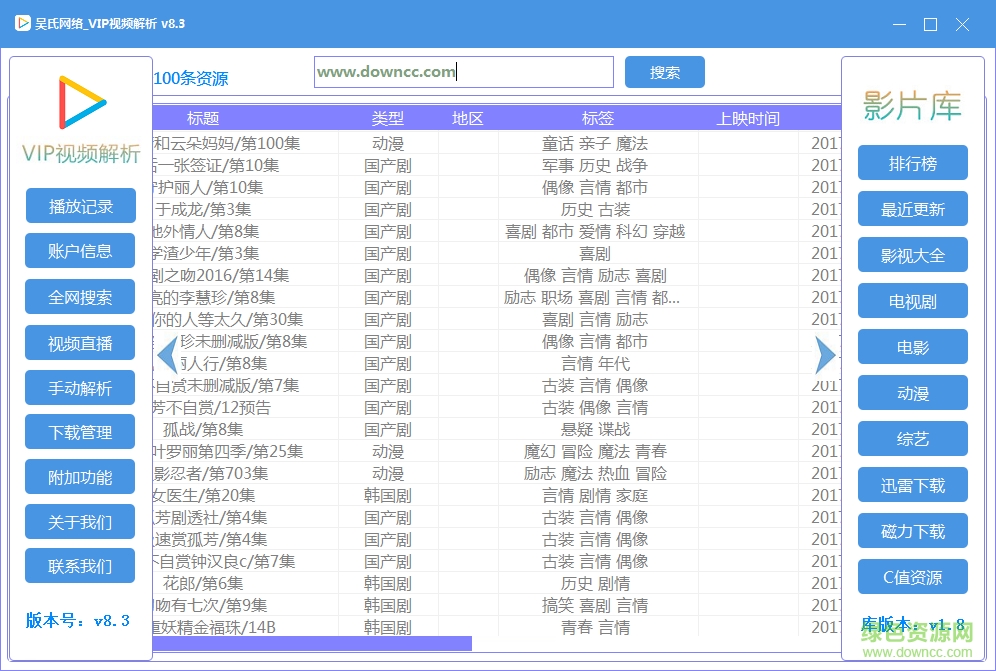View 关于我们 about us page

click(x=79, y=521)
